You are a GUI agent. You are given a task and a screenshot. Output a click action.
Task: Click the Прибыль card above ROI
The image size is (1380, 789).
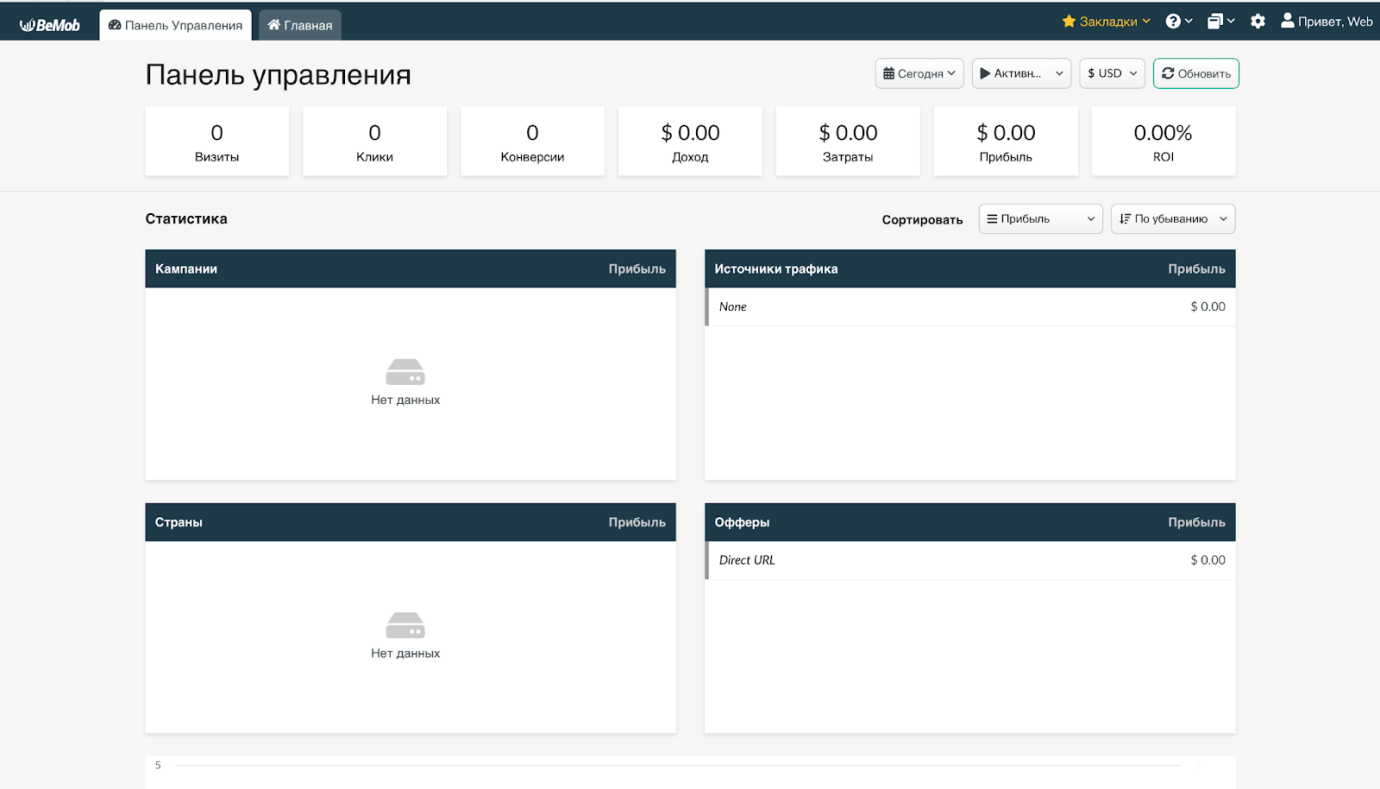(x=1006, y=142)
